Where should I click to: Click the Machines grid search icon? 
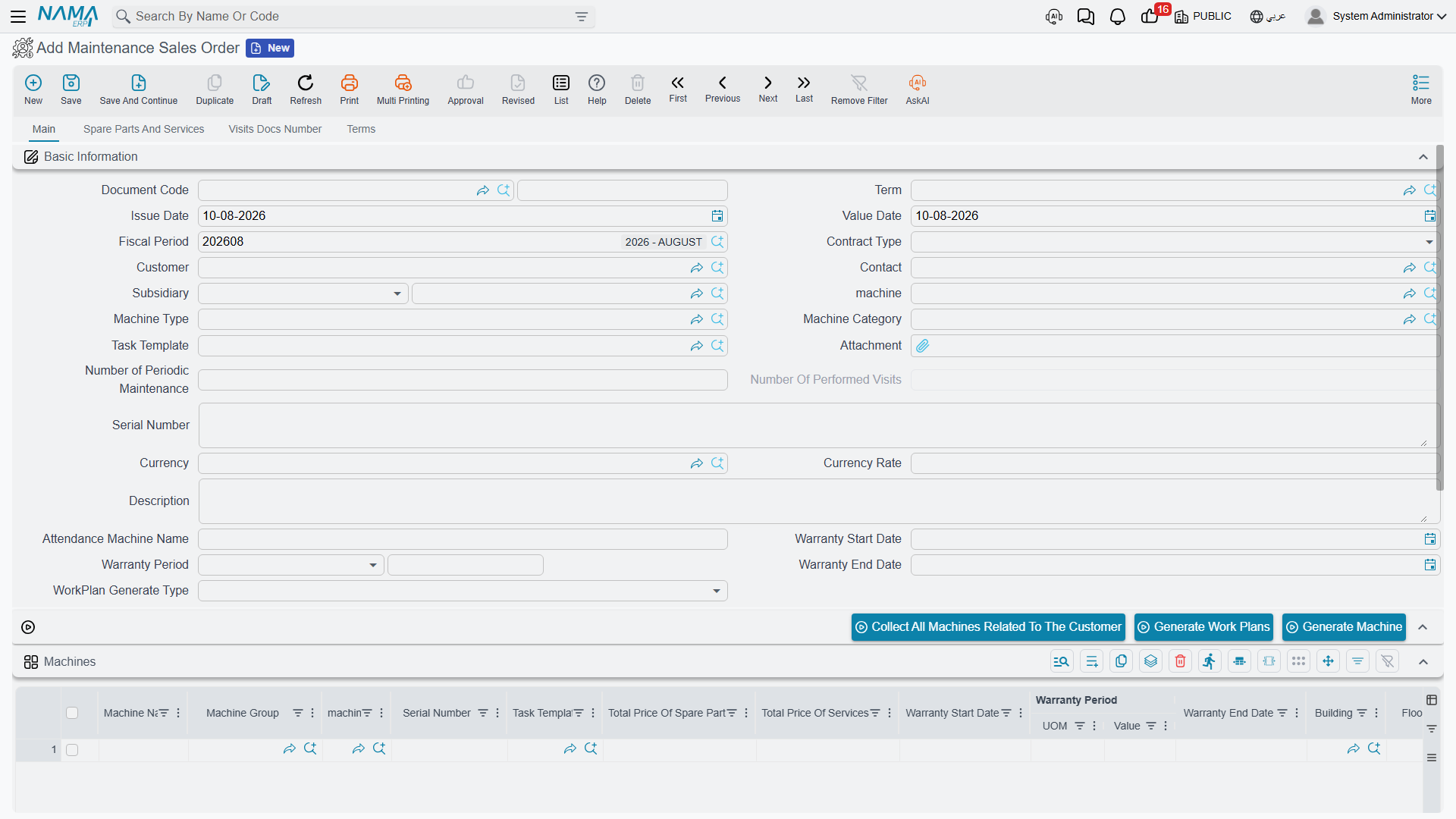pyautogui.click(x=1062, y=661)
